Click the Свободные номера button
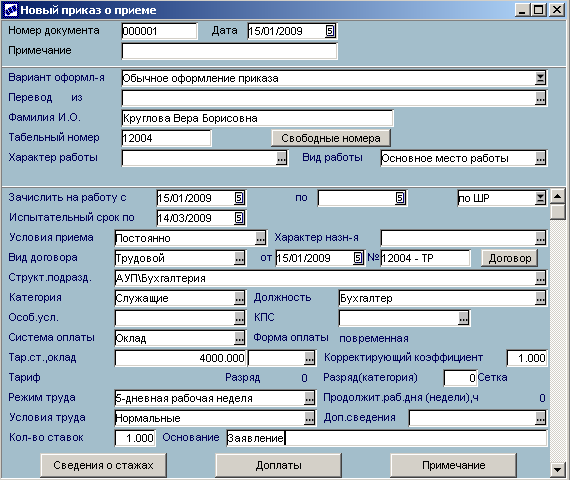570x480 pixels. coord(331,138)
